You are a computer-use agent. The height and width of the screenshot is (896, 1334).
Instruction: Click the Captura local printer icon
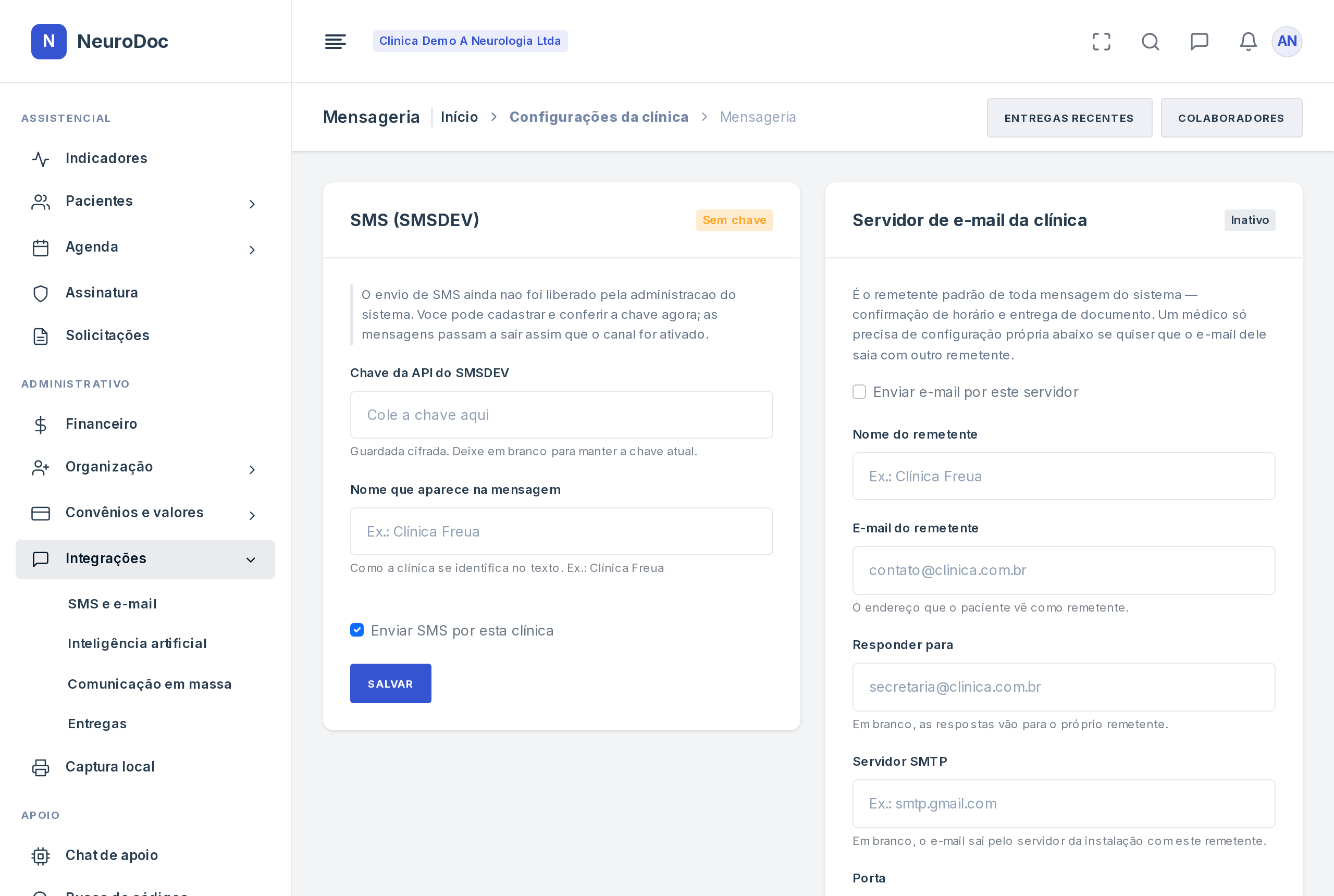tap(41, 767)
